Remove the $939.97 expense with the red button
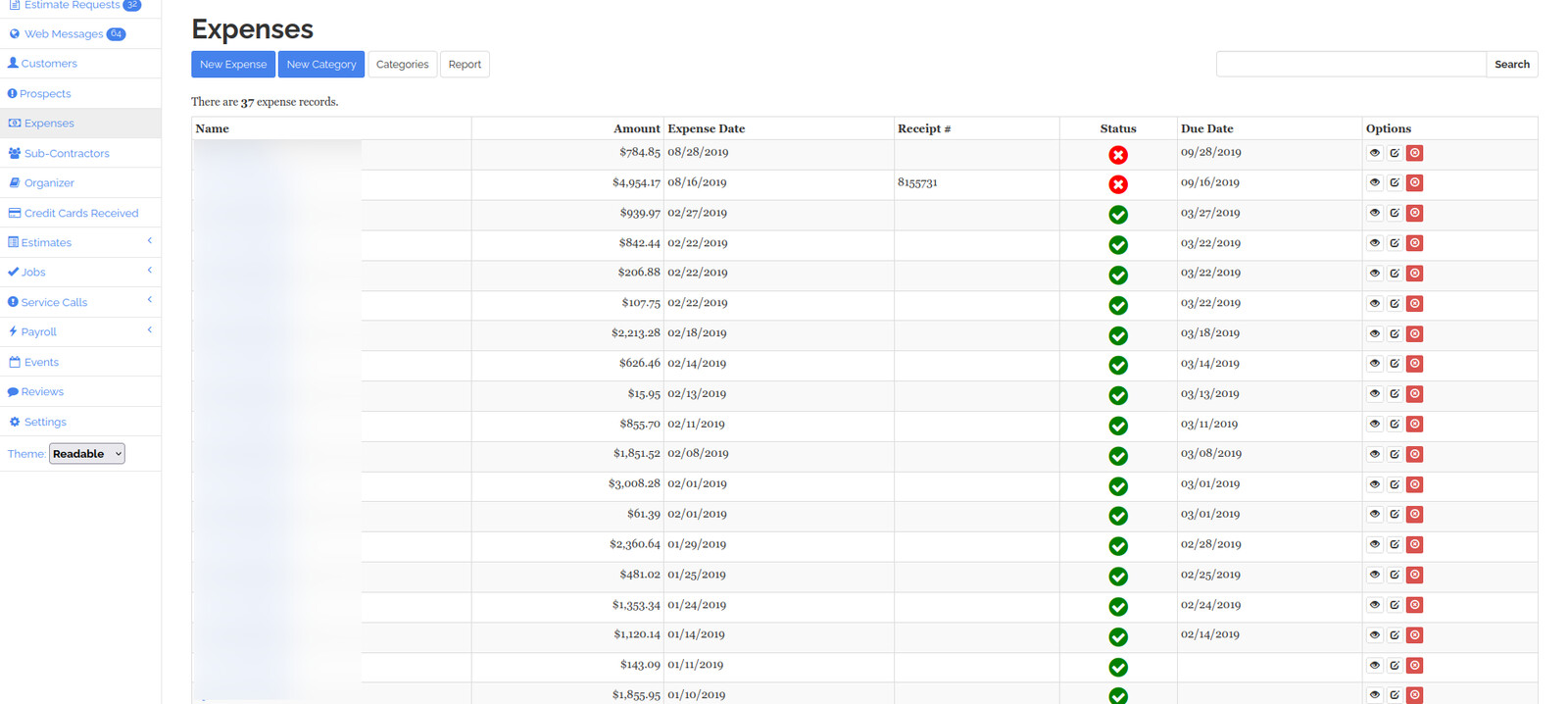The width and height of the screenshot is (1568, 704). (1415, 213)
